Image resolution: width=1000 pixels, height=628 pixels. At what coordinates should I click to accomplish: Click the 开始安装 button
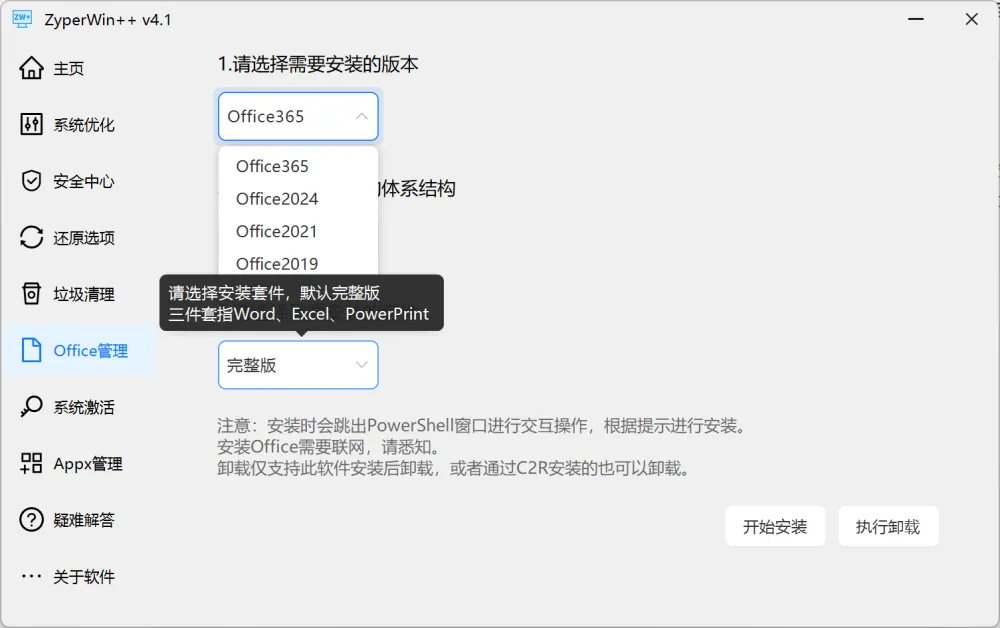(775, 527)
